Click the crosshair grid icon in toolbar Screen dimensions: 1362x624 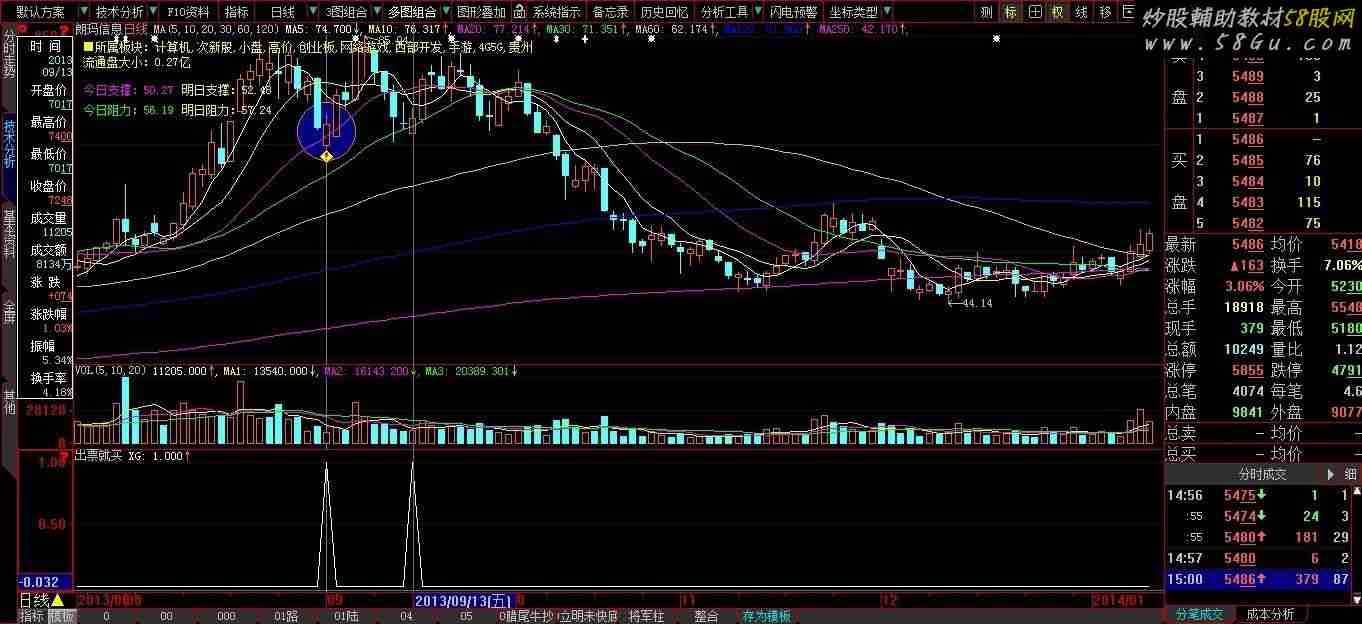(x=1035, y=12)
